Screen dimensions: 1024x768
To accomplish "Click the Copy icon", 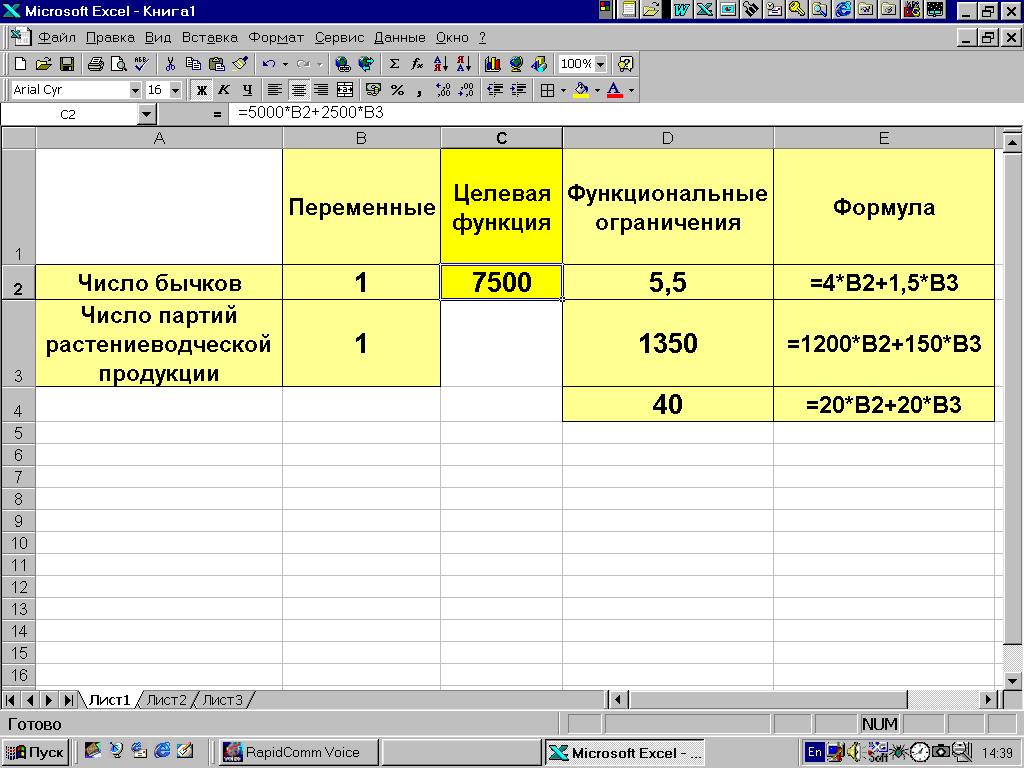I will pyautogui.click(x=193, y=64).
